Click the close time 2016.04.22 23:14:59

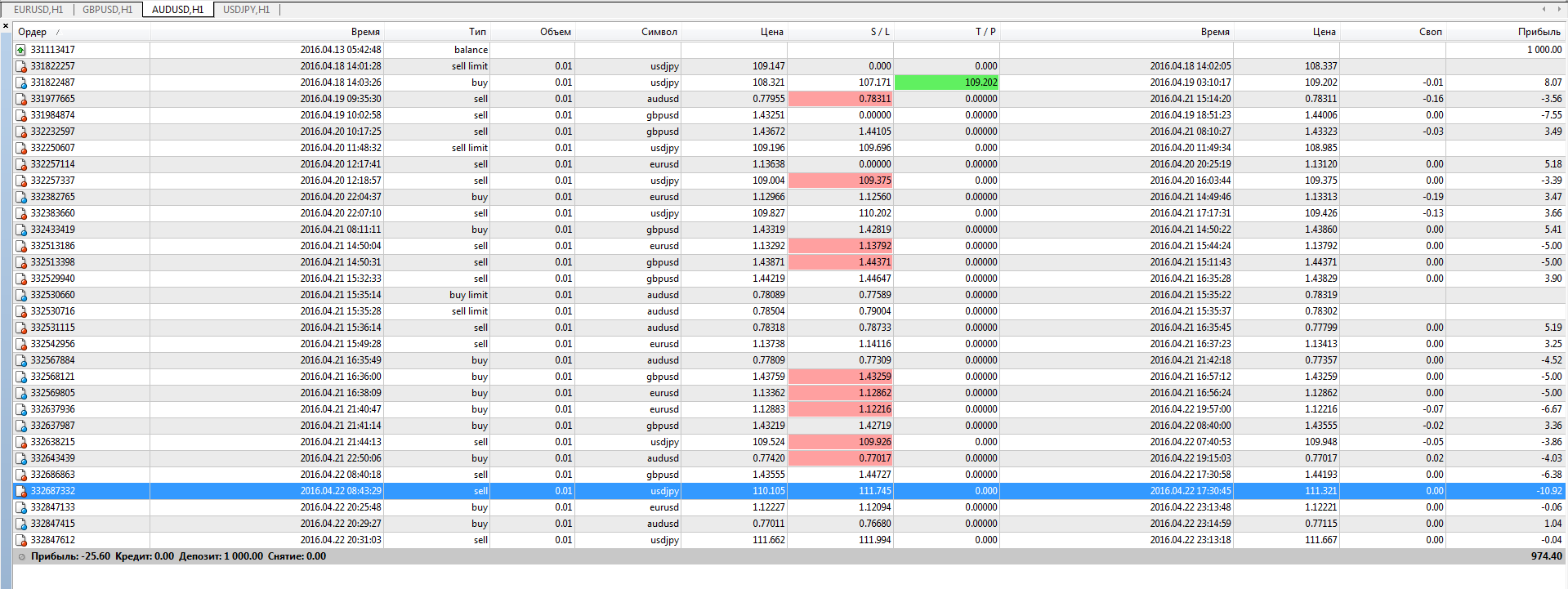tap(1191, 524)
